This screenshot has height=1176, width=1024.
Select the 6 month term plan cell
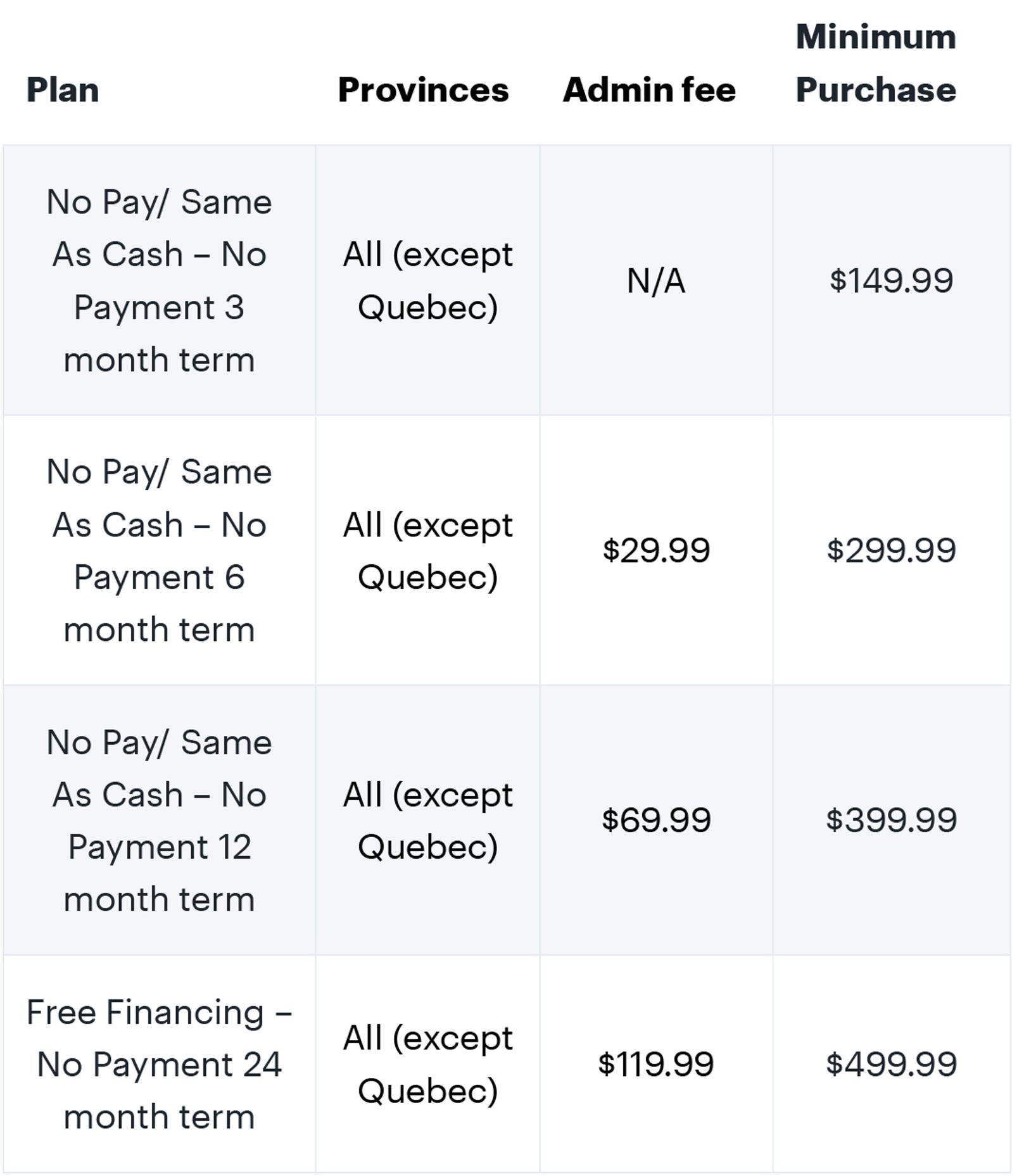[x=160, y=550]
